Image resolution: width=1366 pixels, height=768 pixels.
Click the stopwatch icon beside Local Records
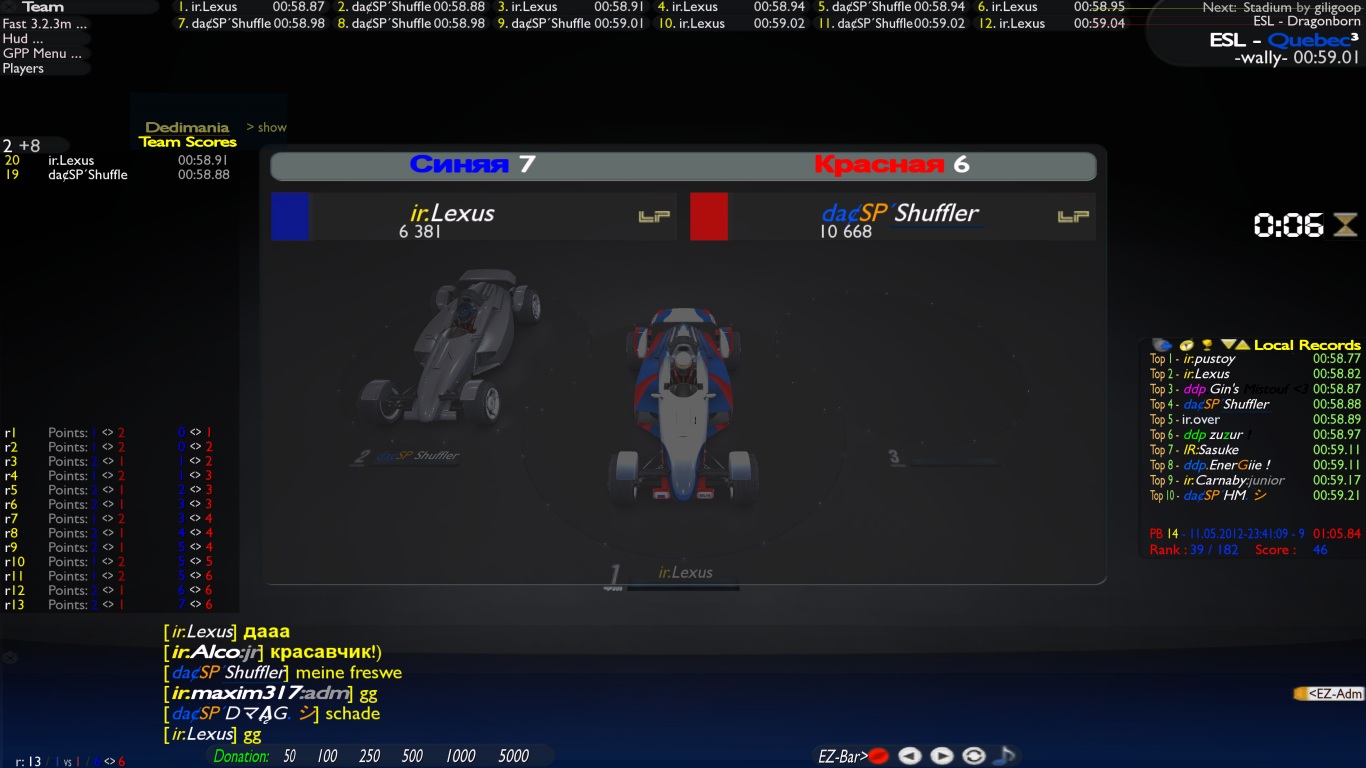point(1187,345)
